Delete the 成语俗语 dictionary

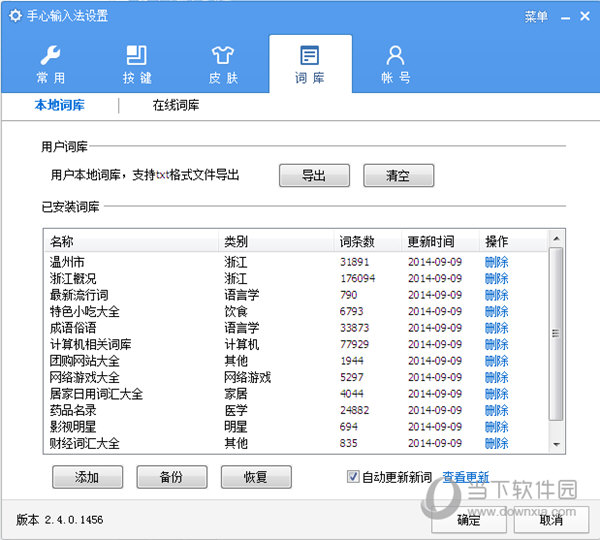tap(496, 328)
